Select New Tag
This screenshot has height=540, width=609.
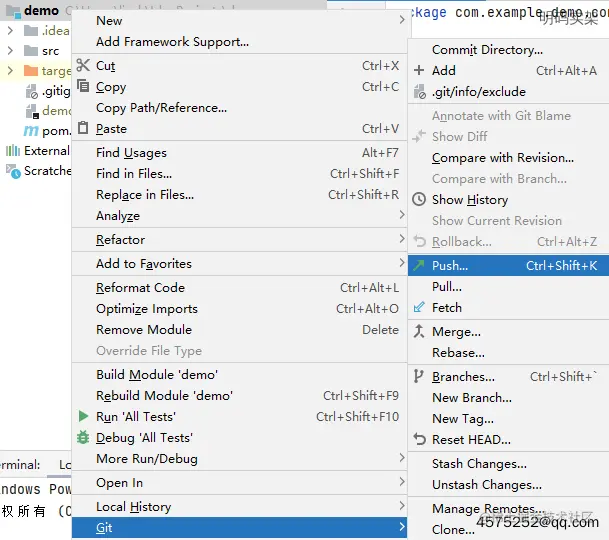[508, 419]
